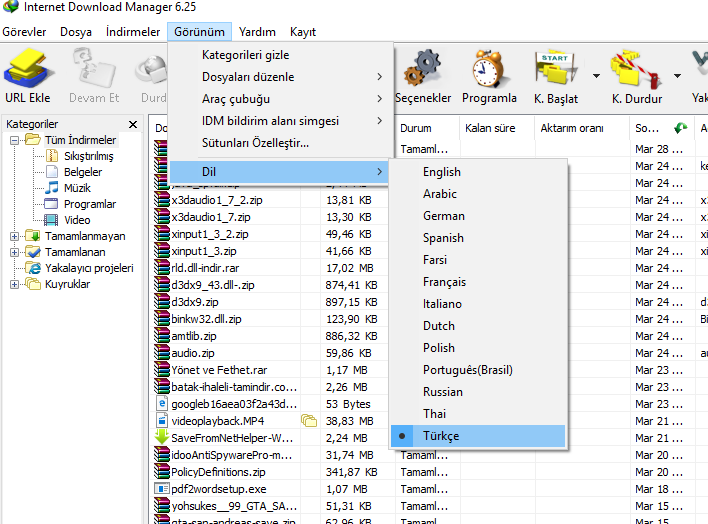Switch language to English
Viewport: 708px width, 524px height.
click(x=478, y=172)
